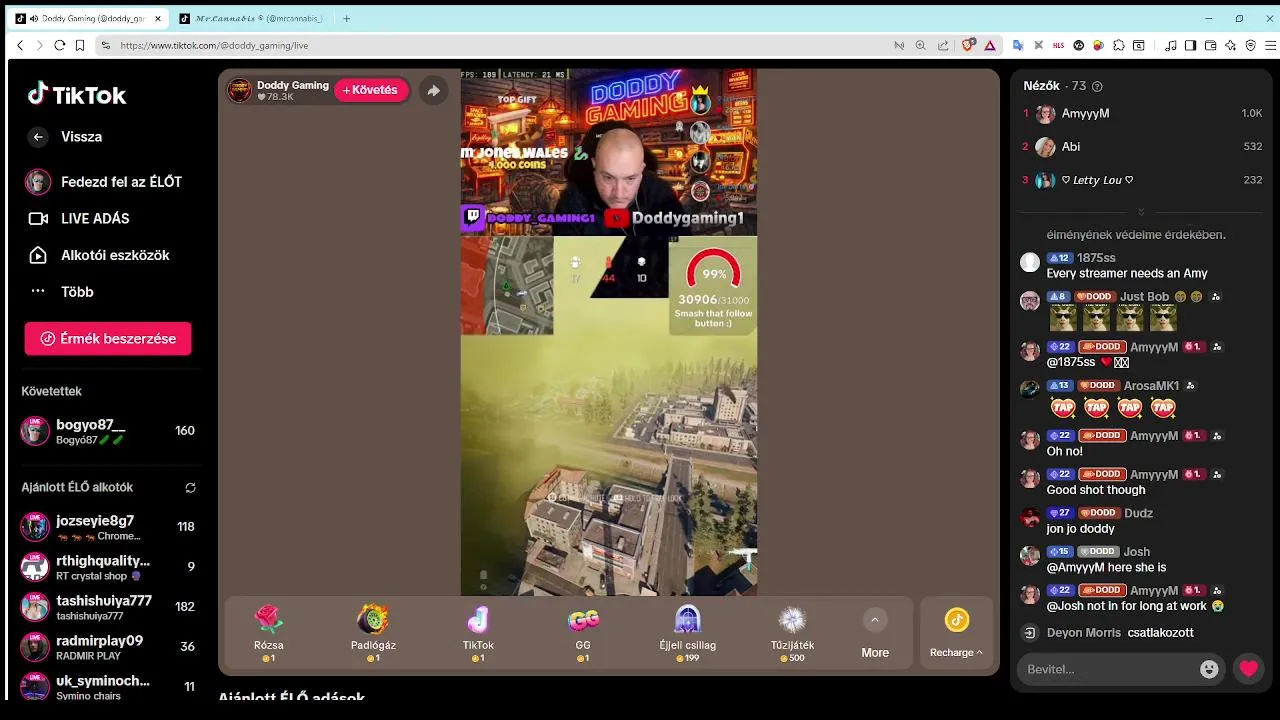Click commenter name Josh
Image resolution: width=1280 pixels, height=720 pixels.
[x=1136, y=552]
